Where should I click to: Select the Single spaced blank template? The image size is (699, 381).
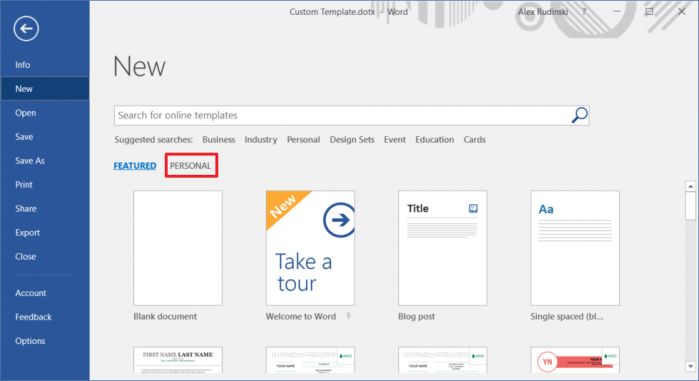[575, 248]
